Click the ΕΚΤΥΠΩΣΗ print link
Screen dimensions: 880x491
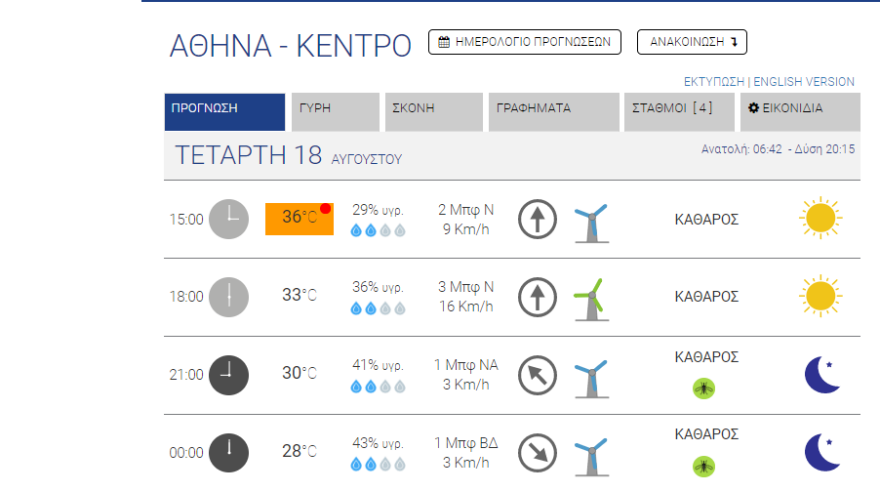pos(715,82)
